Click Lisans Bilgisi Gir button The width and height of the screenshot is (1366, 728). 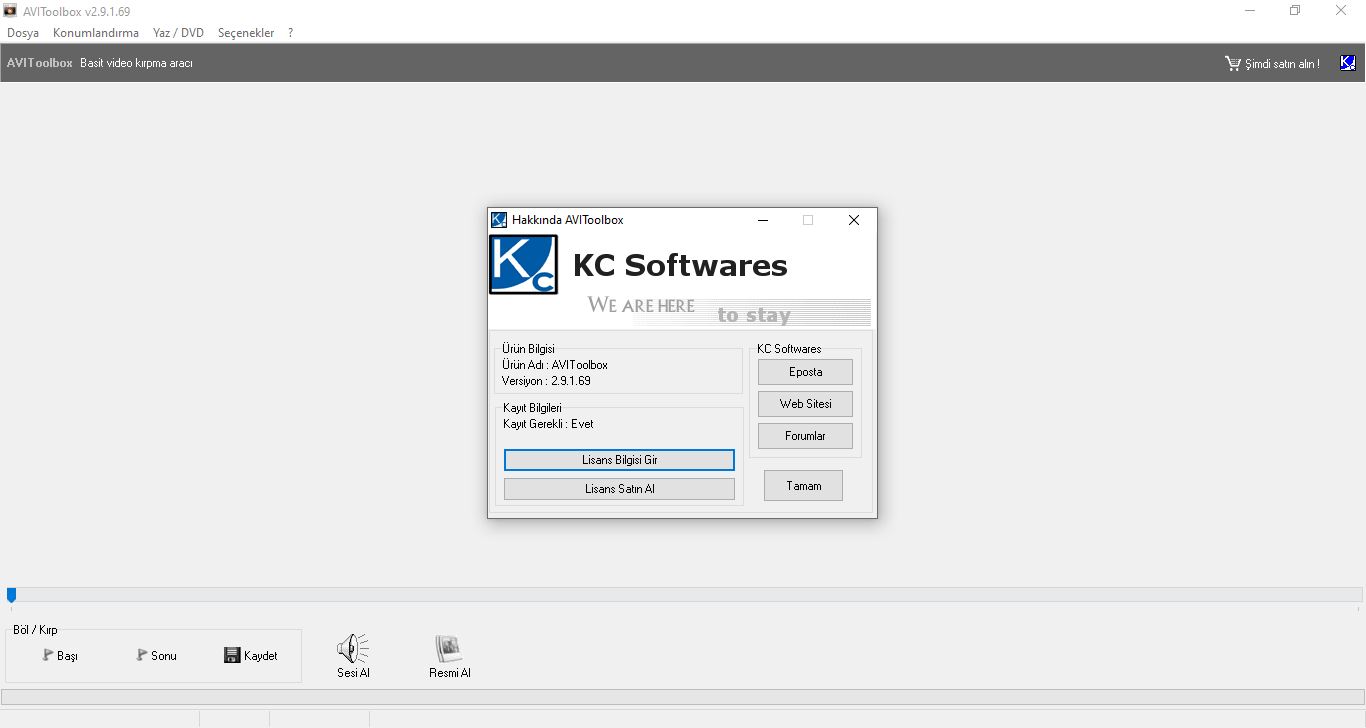619,460
